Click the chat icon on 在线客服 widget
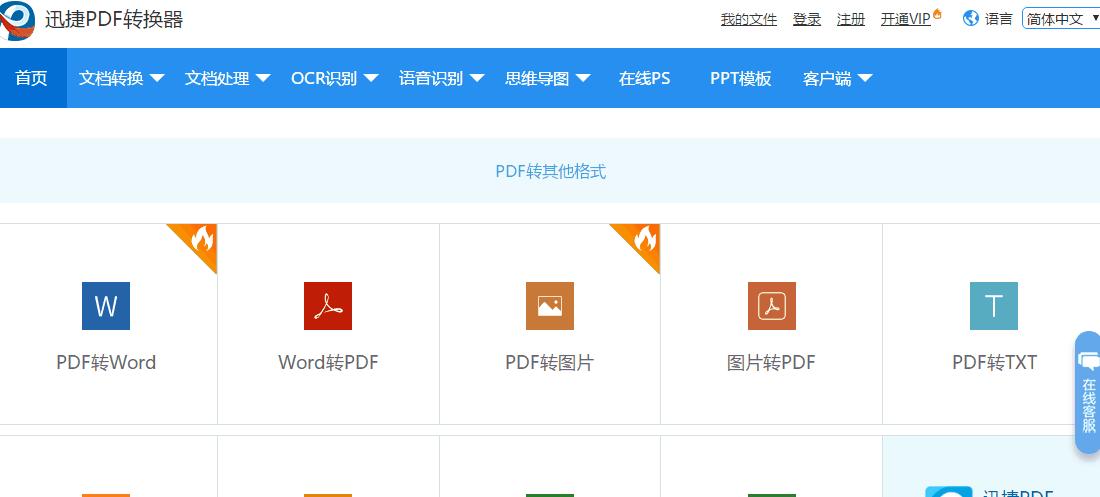The width and height of the screenshot is (1100, 497). (1089, 361)
